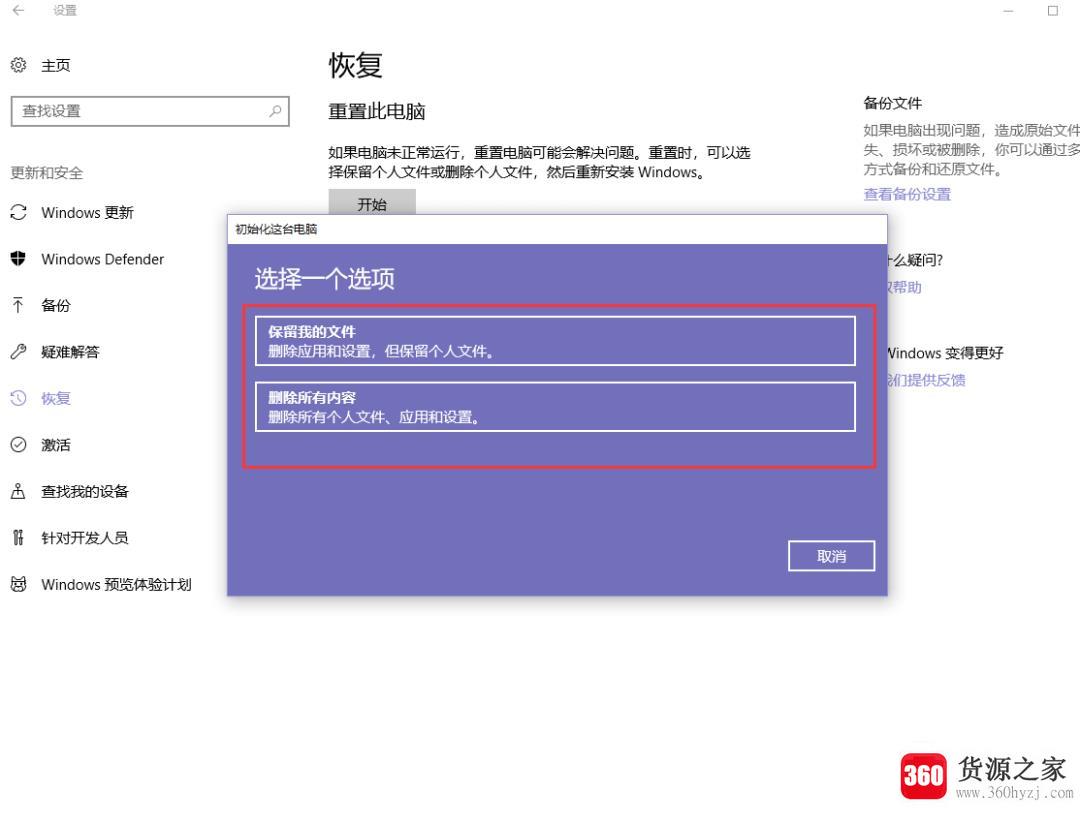This screenshot has width=1080, height=829.
Task: Click the 恢复 page title
Action: [x=355, y=65]
